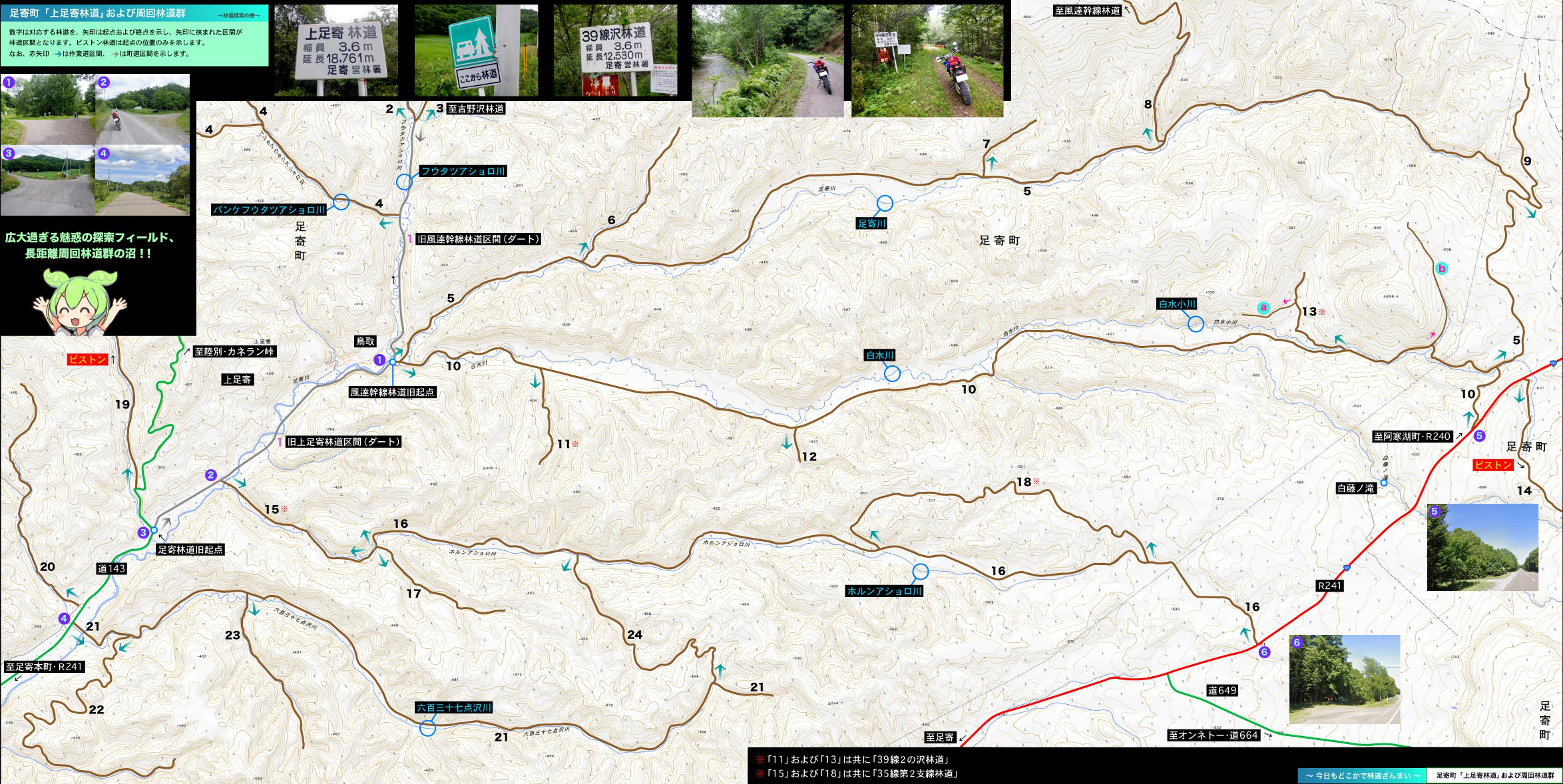Open the ここから林道 green sign photo
Viewport: 1563px width, 784px height.
click(x=476, y=51)
